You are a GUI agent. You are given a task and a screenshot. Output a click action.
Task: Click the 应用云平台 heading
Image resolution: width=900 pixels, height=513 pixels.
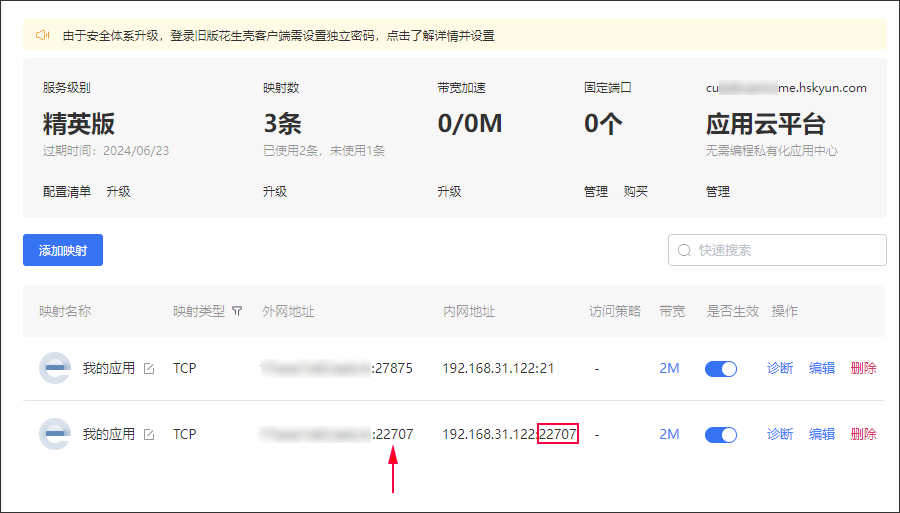(766, 124)
